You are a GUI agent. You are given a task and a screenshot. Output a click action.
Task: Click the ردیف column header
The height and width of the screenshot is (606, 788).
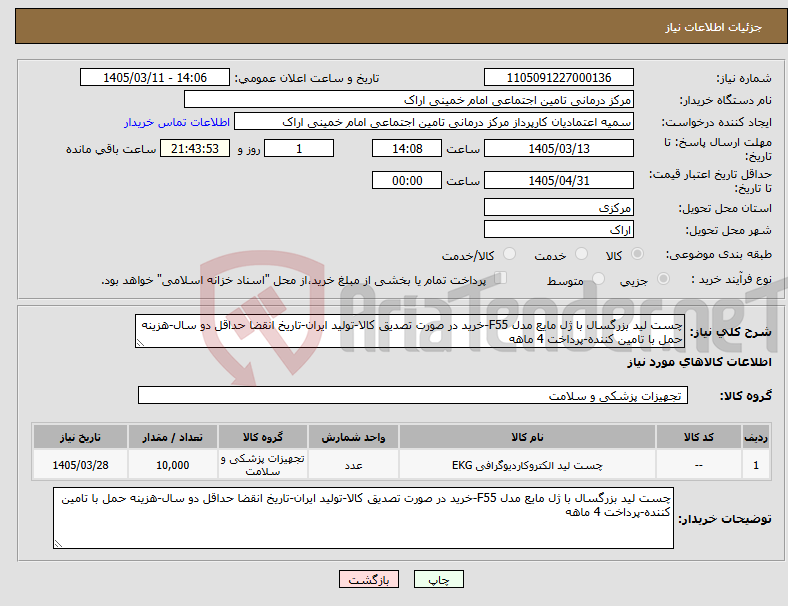pyautogui.click(x=755, y=437)
